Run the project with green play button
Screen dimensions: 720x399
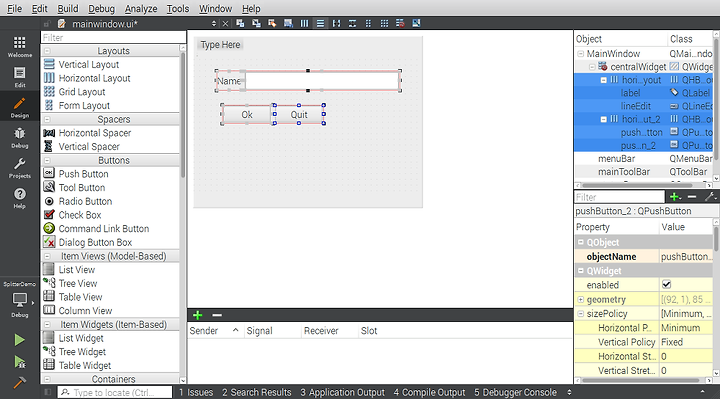(x=19, y=340)
